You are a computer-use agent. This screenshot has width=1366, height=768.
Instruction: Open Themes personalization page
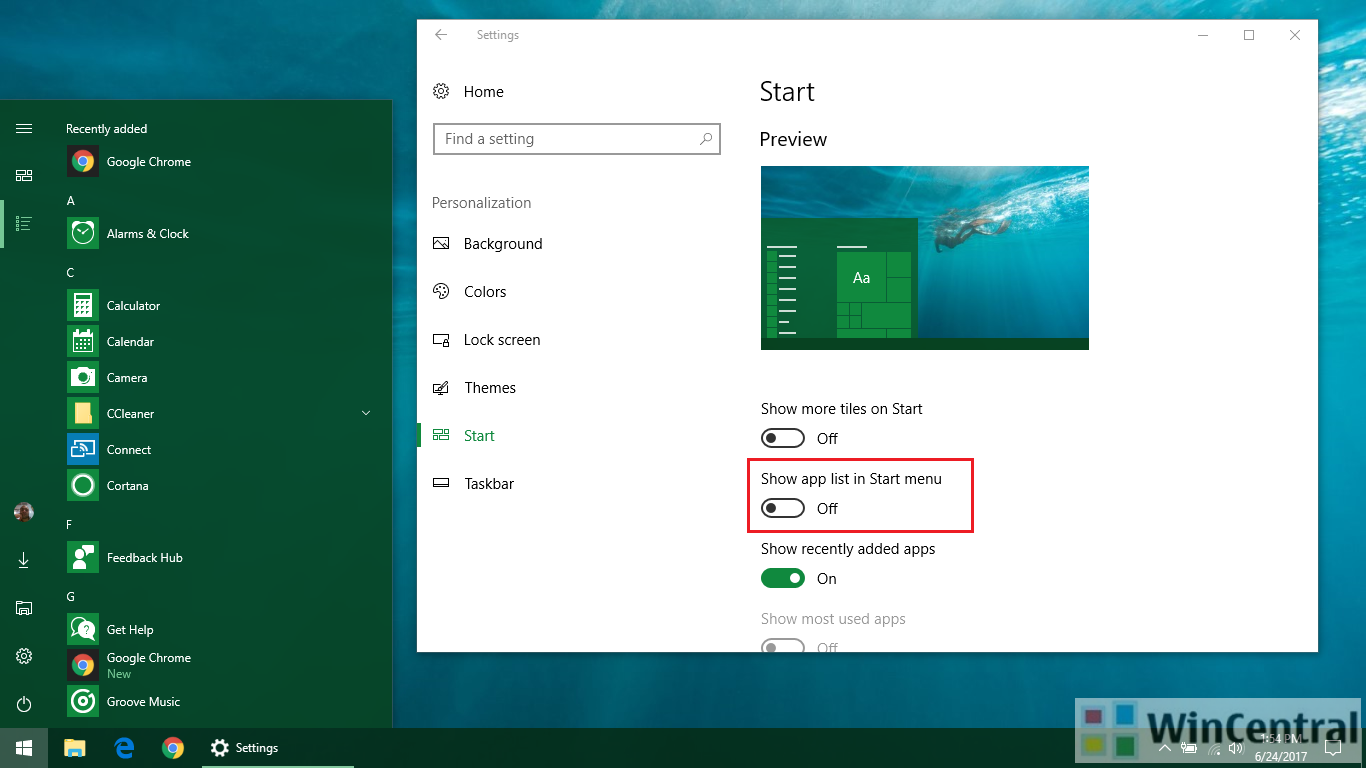489,387
